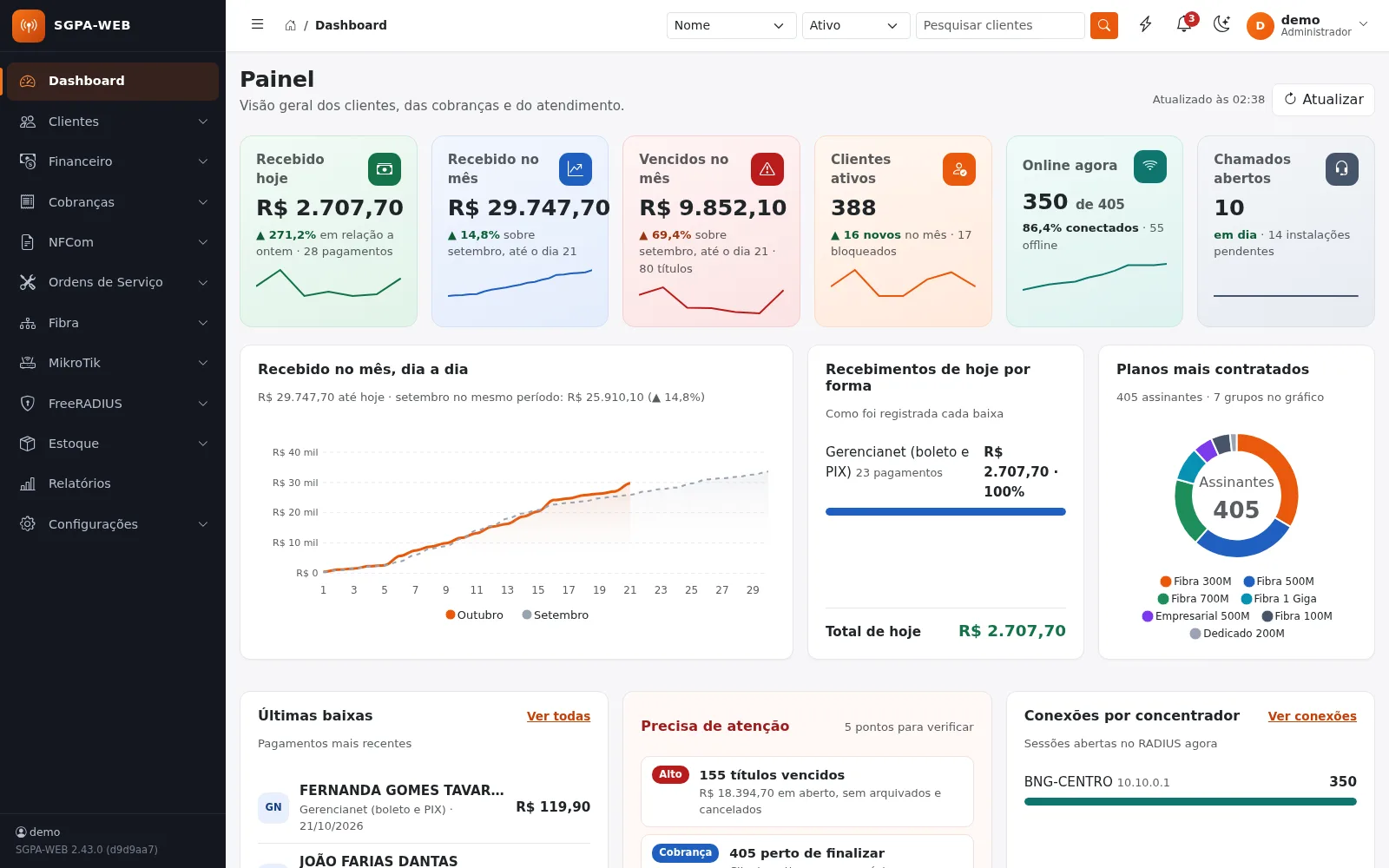Click the orange search button

(x=1104, y=25)
